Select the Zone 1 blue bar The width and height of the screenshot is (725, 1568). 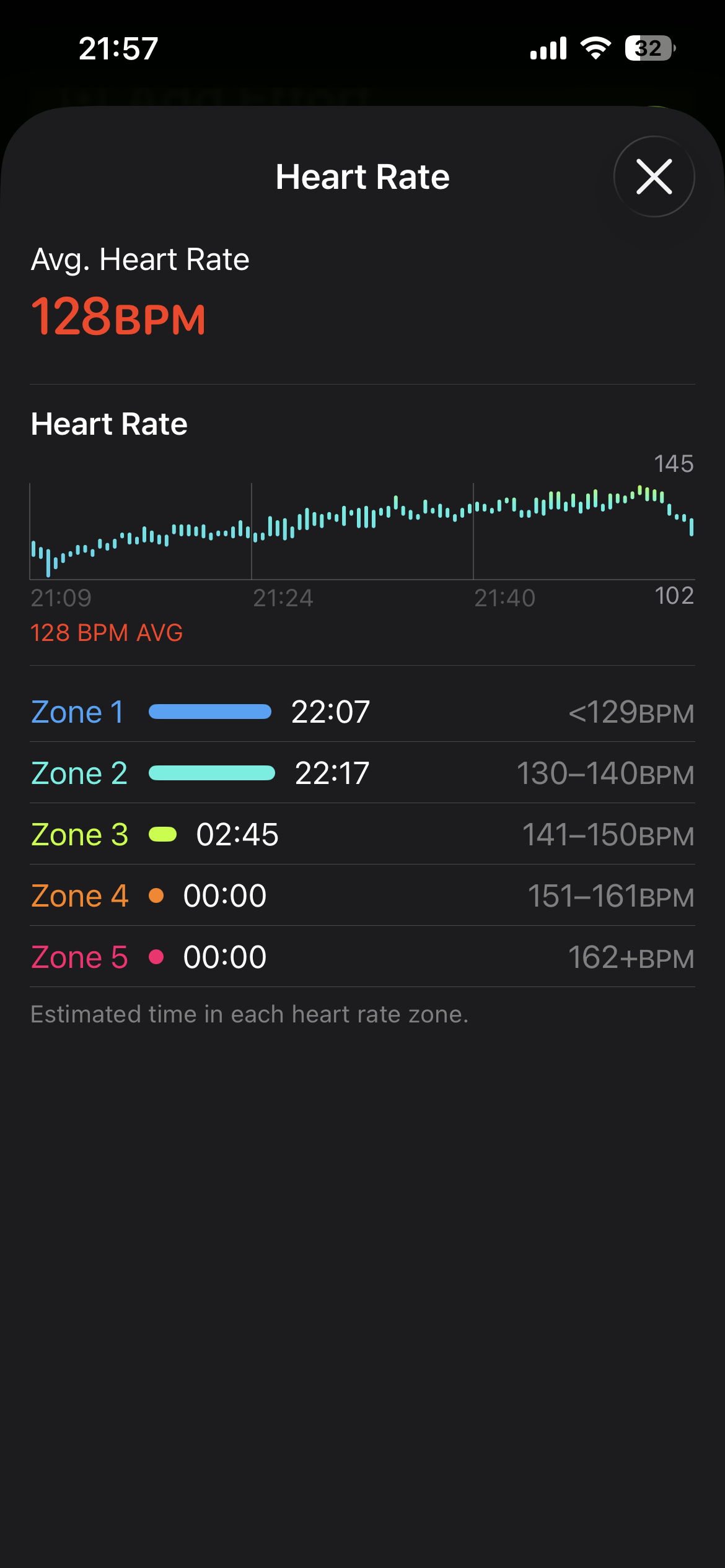point(210,712)
